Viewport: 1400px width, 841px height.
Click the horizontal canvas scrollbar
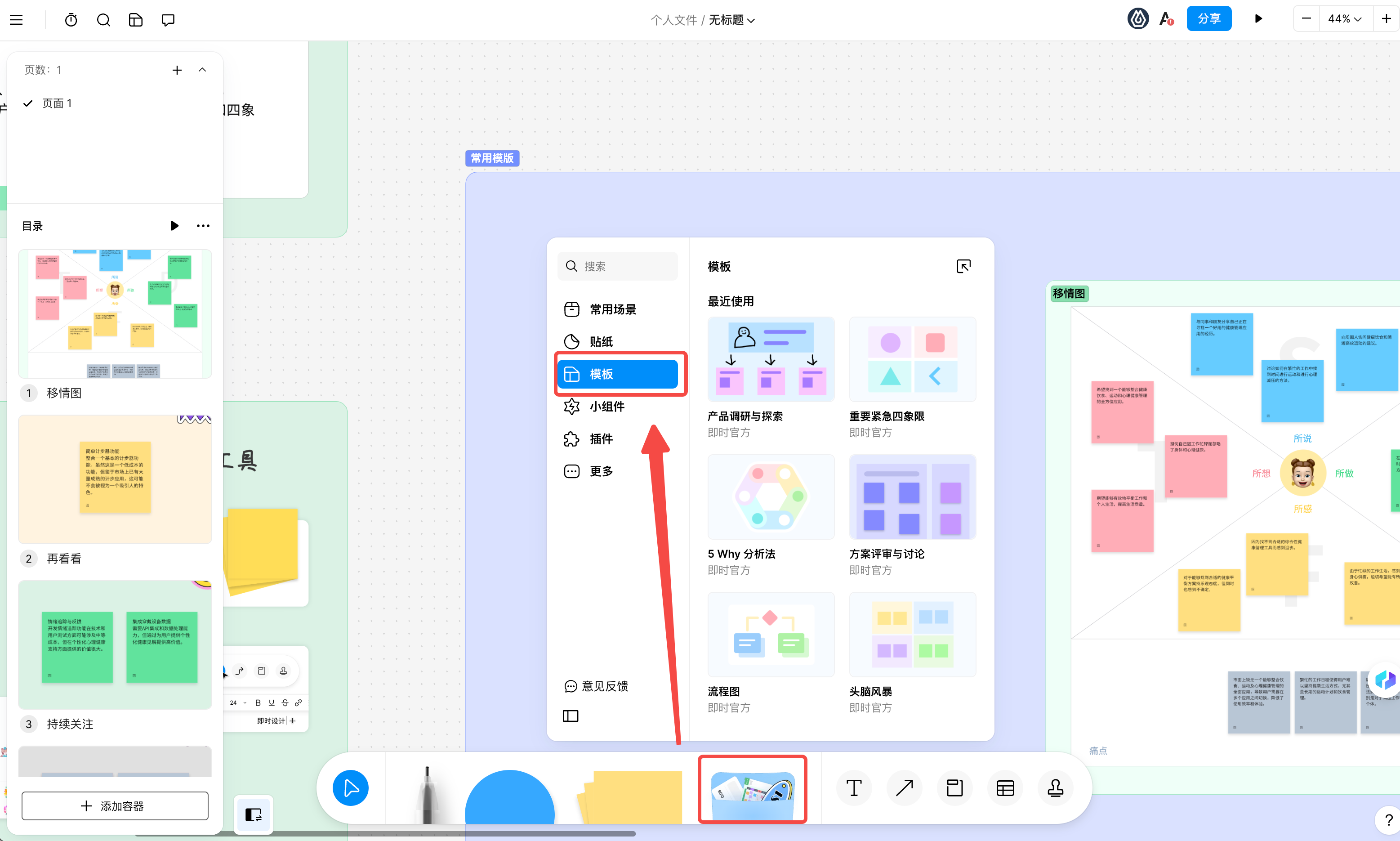tap(385, 834)
